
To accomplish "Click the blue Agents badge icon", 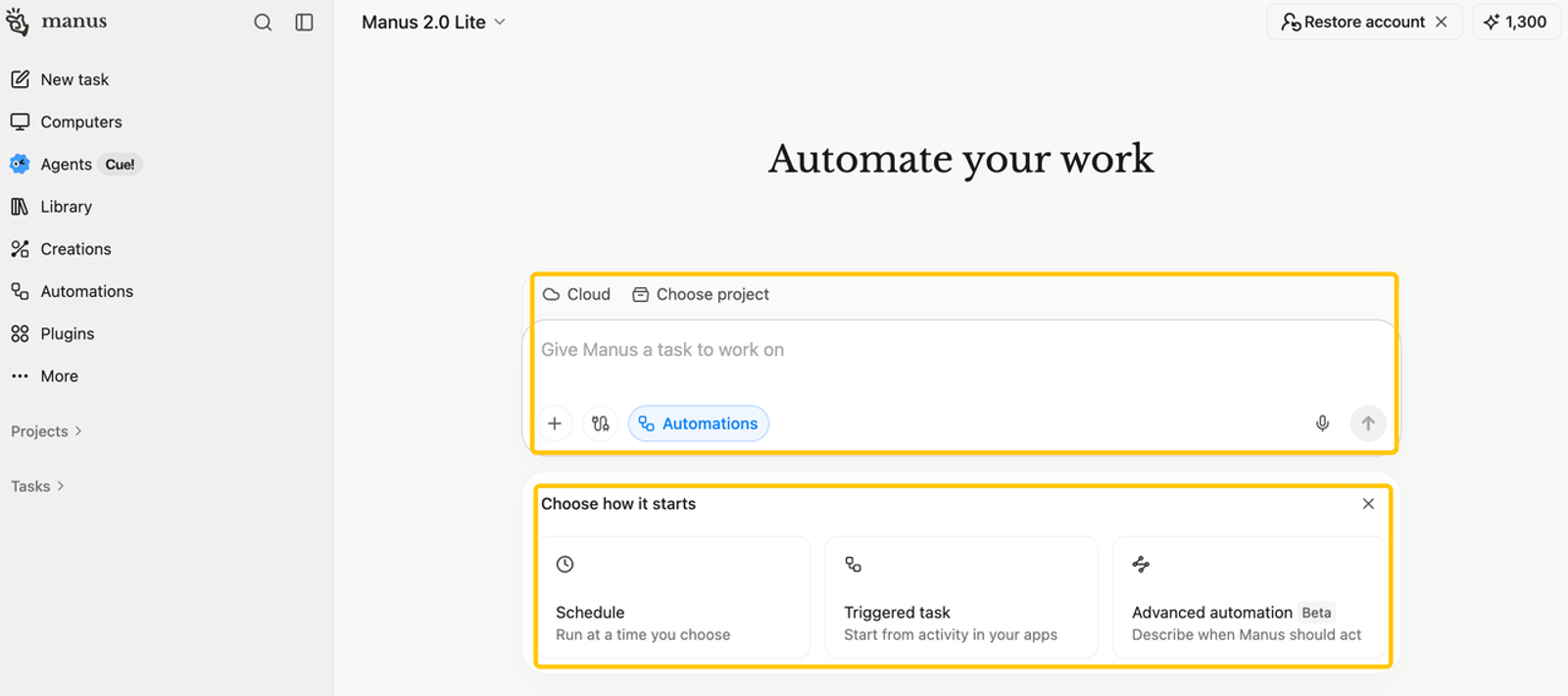I will (x=20, y=164).
